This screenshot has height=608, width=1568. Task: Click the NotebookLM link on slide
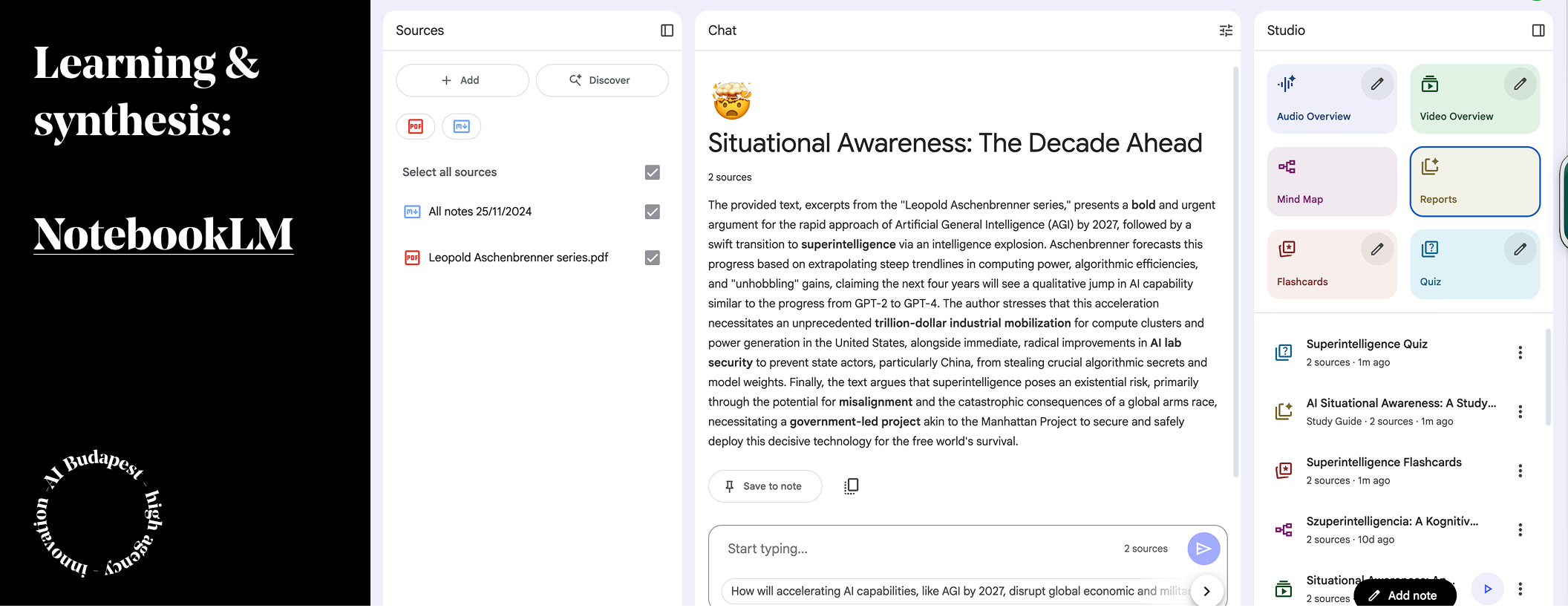(x=163, y=235)
